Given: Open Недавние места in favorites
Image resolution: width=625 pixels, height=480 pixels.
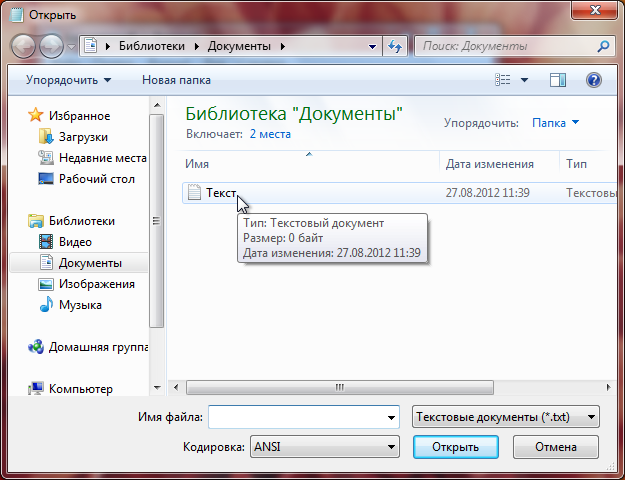Looking at the screenshot, I should [103, 158].
